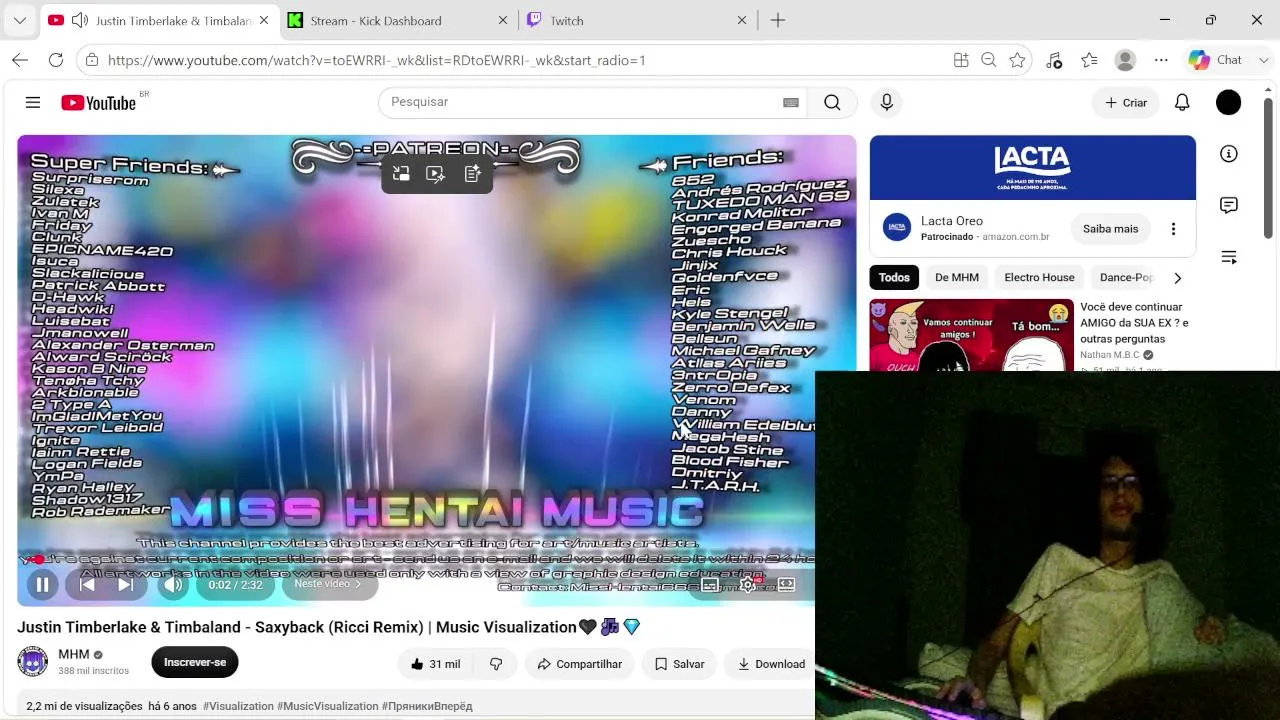This screenshot has width=1280, height=720.
Task: Start a voice search with the microphone
Action: (x=886, y=102)
